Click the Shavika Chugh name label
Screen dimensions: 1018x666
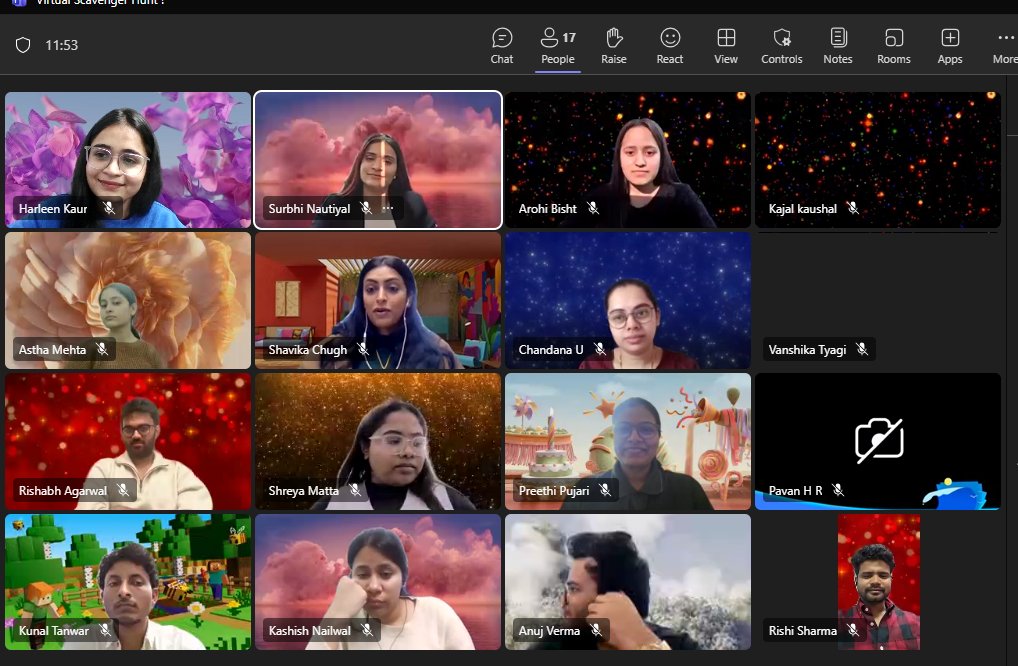pyautogui.click(x=308, y=350)
